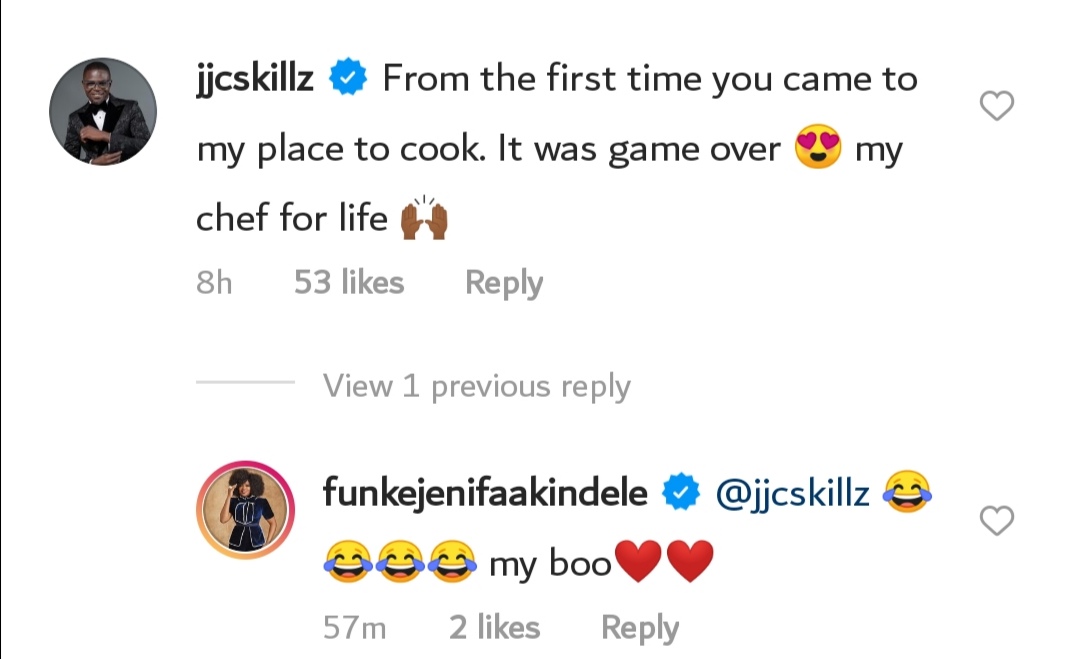Expand "View 1 previous reply"
Screen dimensions: 1080x659
click(476, 386)
